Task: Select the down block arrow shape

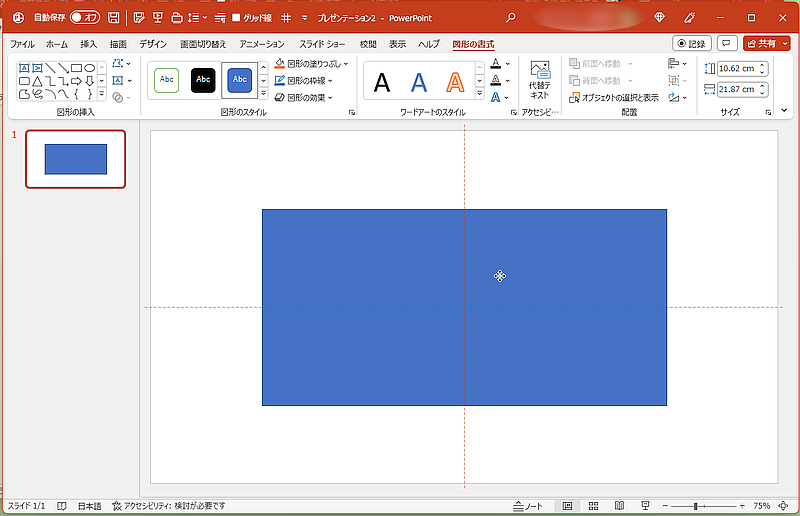Action: 89,81
